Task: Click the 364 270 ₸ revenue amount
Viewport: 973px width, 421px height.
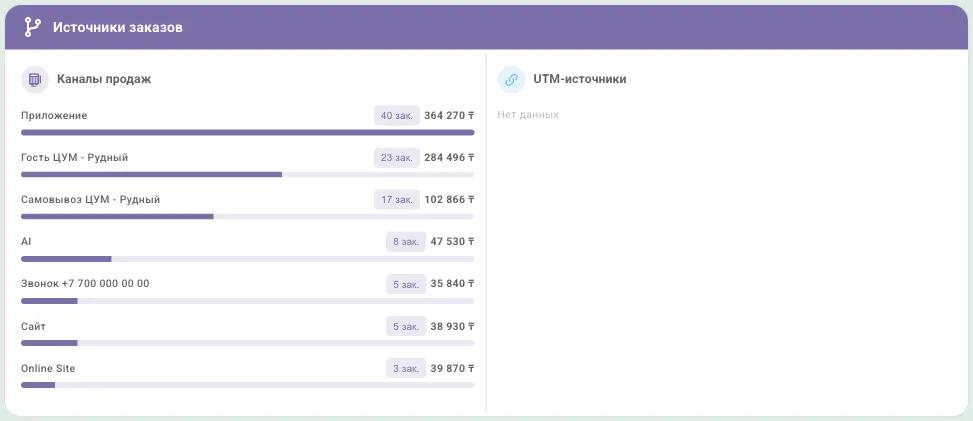Action: [449, 115]
